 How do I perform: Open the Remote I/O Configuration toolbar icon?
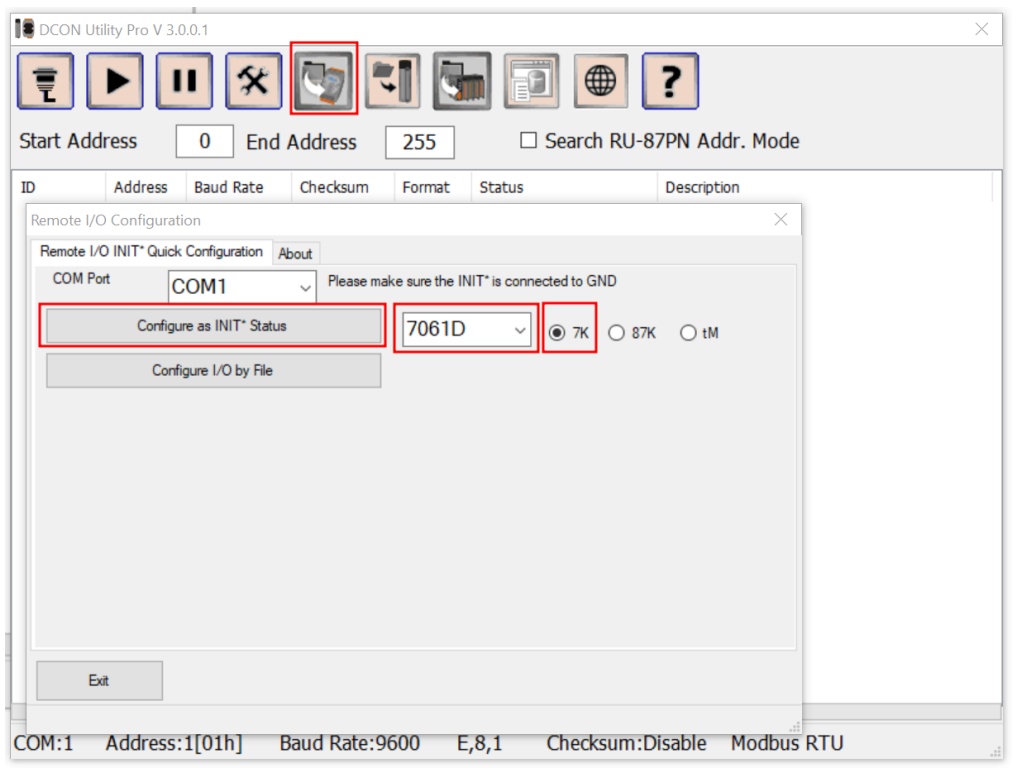(x=324, y=80)
